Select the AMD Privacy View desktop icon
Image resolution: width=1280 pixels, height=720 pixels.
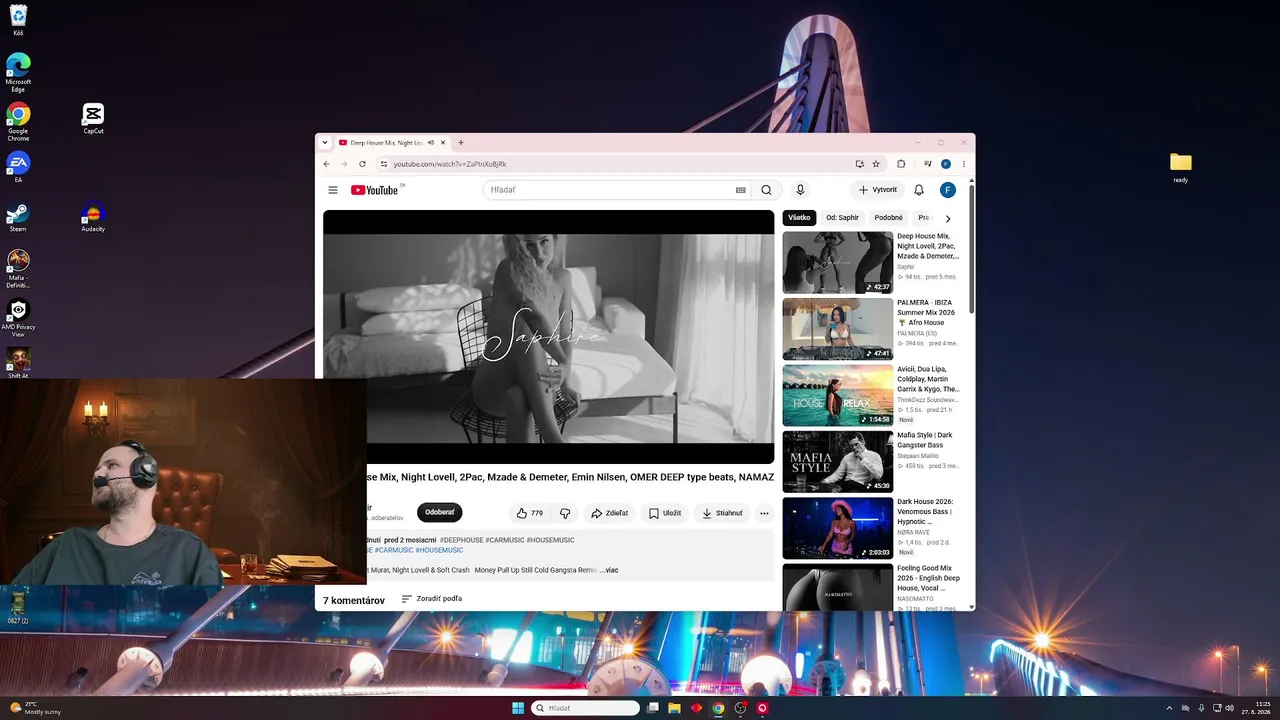(x=18, y=318)
